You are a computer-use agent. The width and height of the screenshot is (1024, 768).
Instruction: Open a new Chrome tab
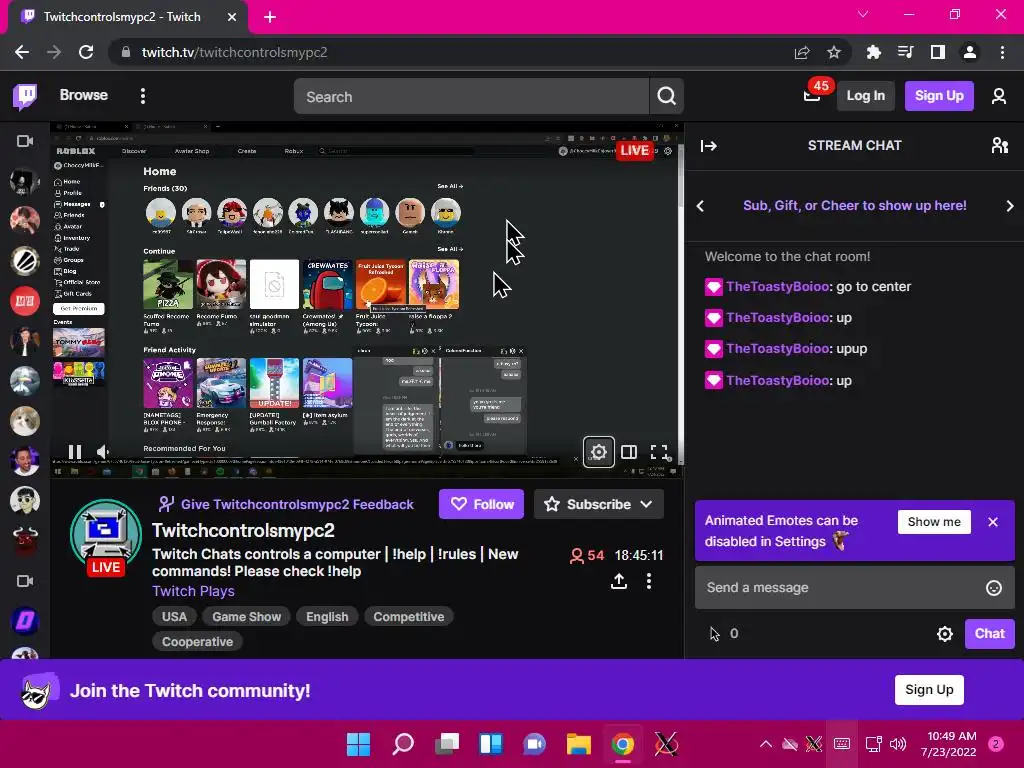click(x=270, y=17)
